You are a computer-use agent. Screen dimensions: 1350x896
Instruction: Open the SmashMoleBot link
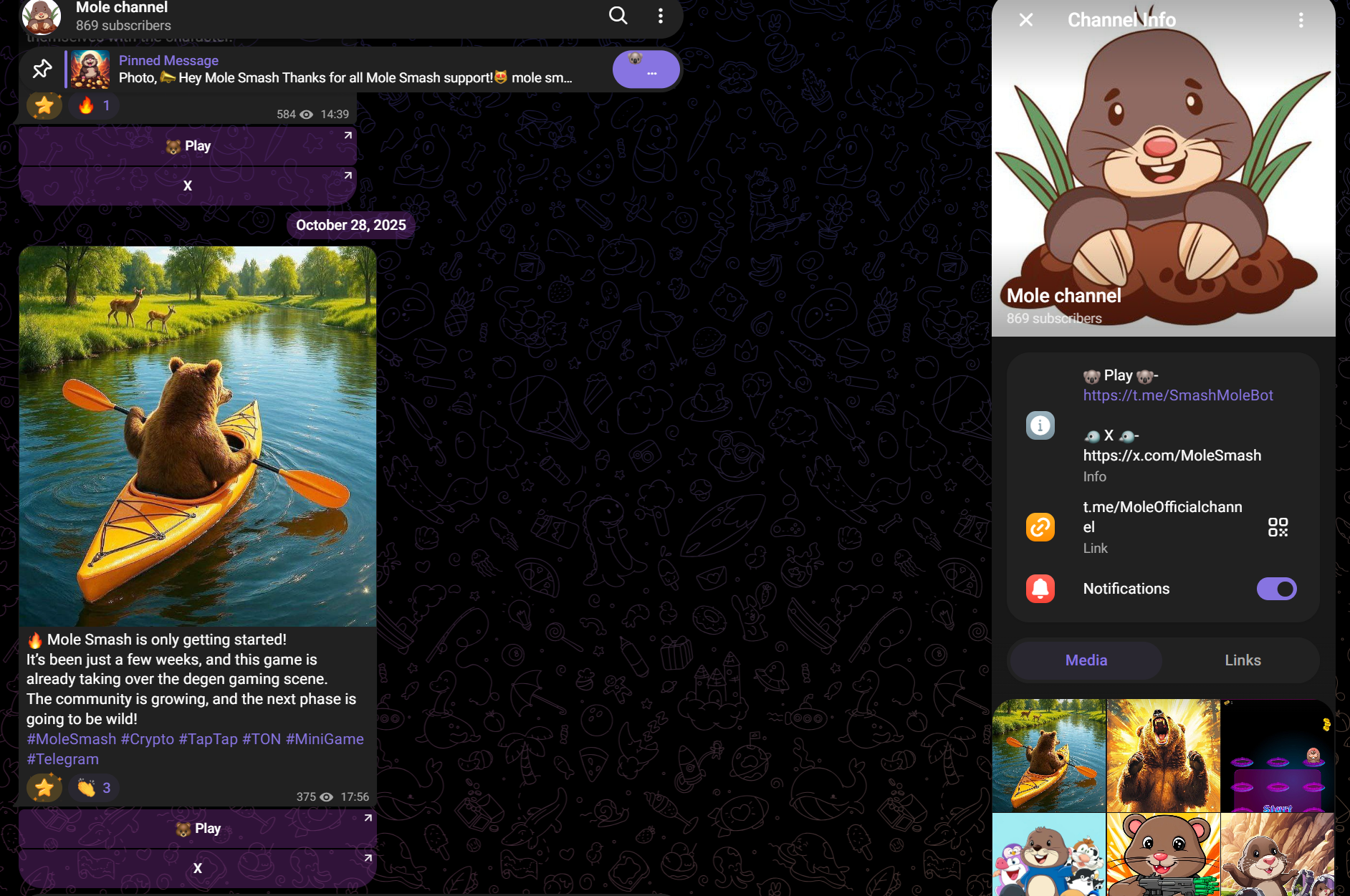(1178, 395)
